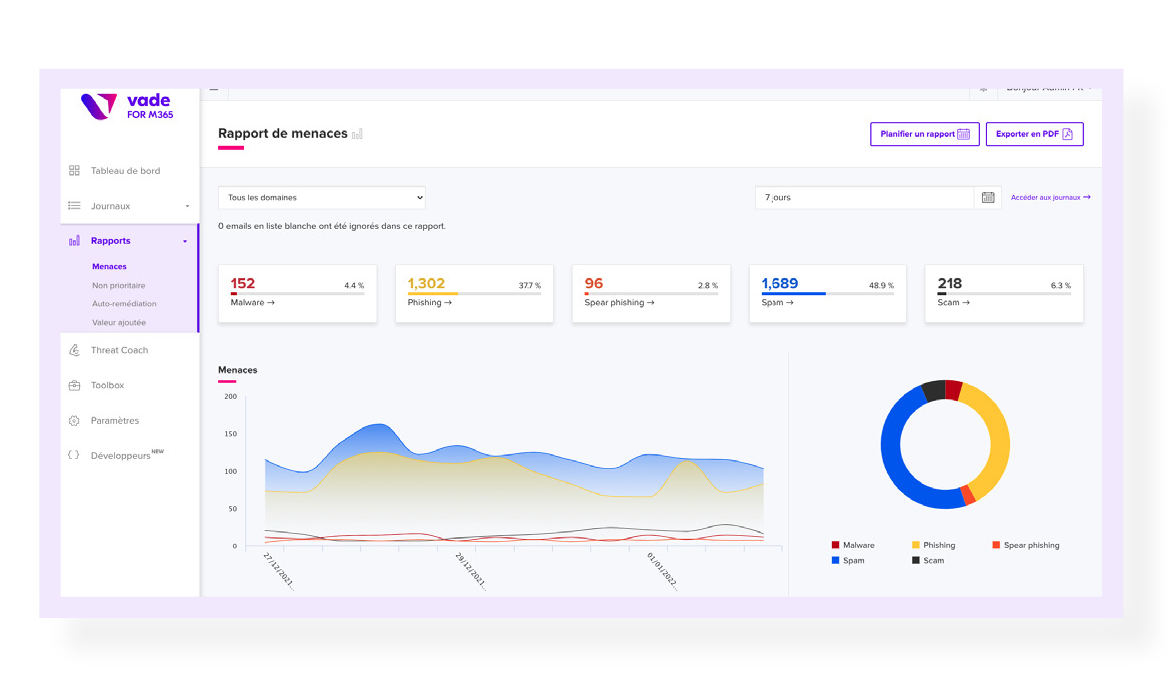Click the Malware count "152"
This screenshot has height=684, width=1169.
[242, 283]
